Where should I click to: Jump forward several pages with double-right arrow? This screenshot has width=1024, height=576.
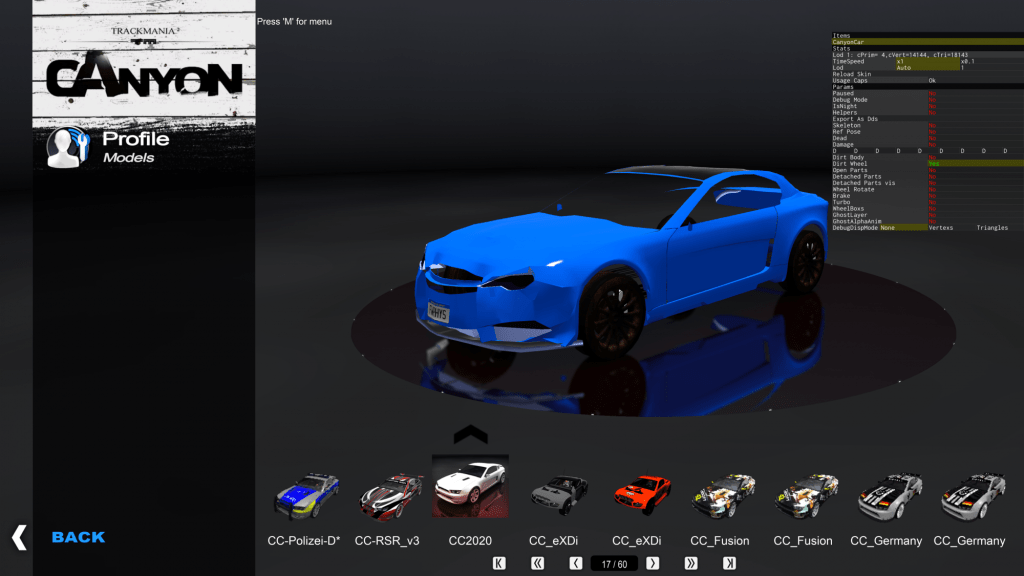click(690, 563)
